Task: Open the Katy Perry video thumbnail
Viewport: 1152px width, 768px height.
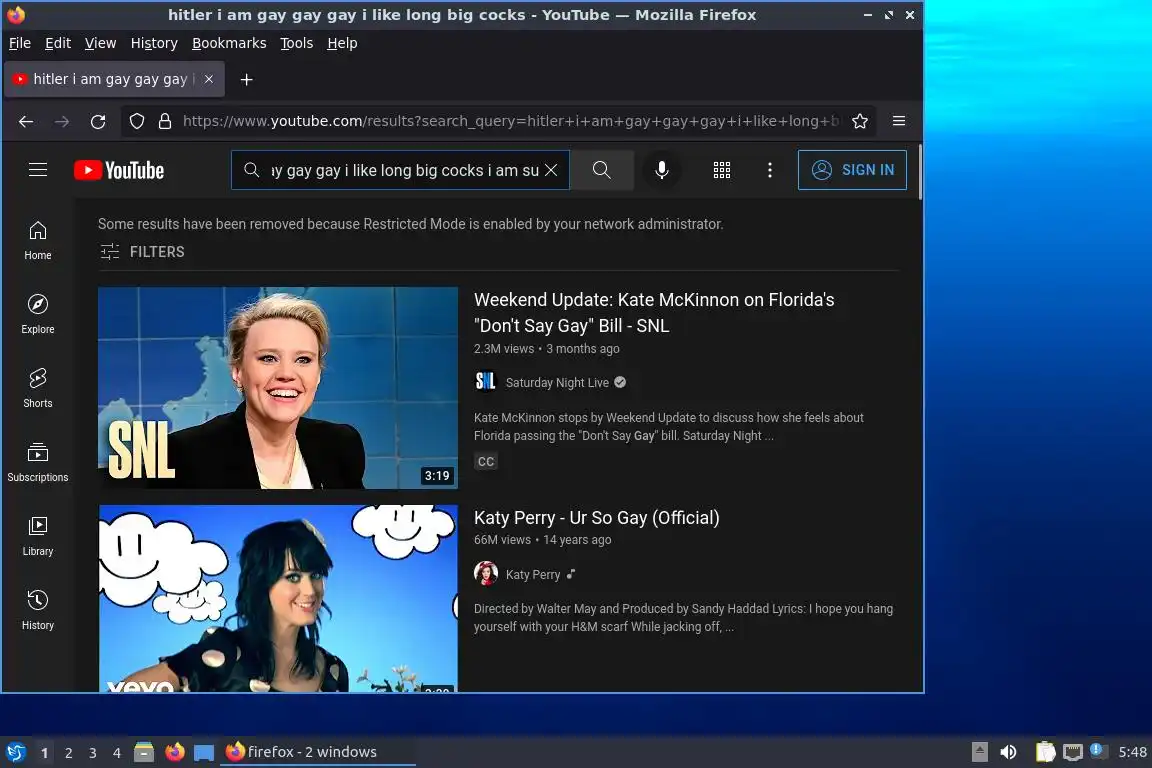Action: click(278, 598)
